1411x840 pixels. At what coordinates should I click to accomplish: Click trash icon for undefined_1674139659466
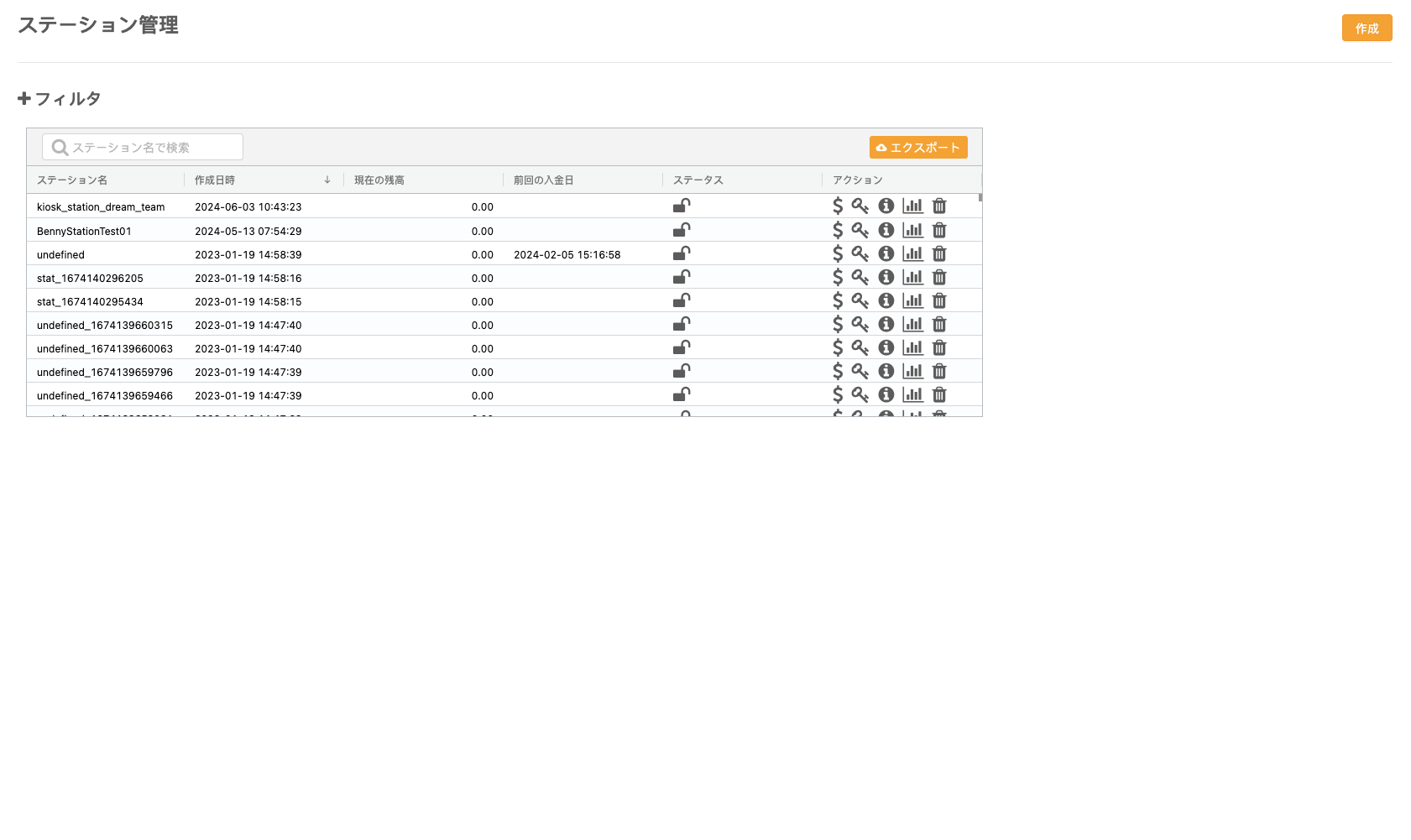pos(939,394)
